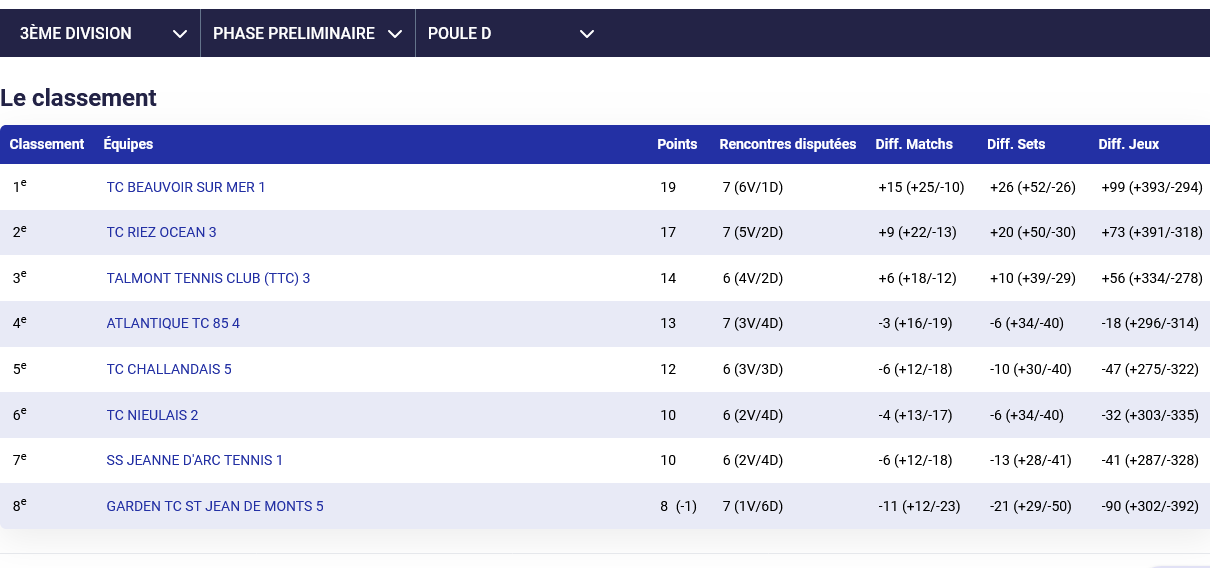The image size is (1210, 568).
Task: Click the Points column header
Action: [677, 144]
